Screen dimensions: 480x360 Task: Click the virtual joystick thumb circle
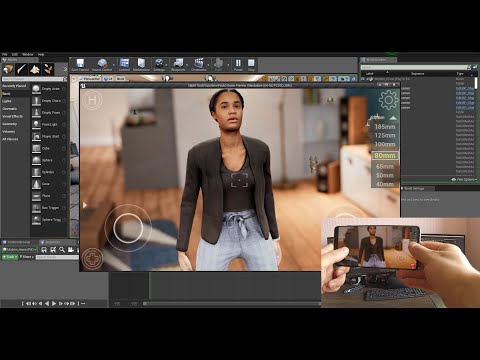tap(128, 228)
